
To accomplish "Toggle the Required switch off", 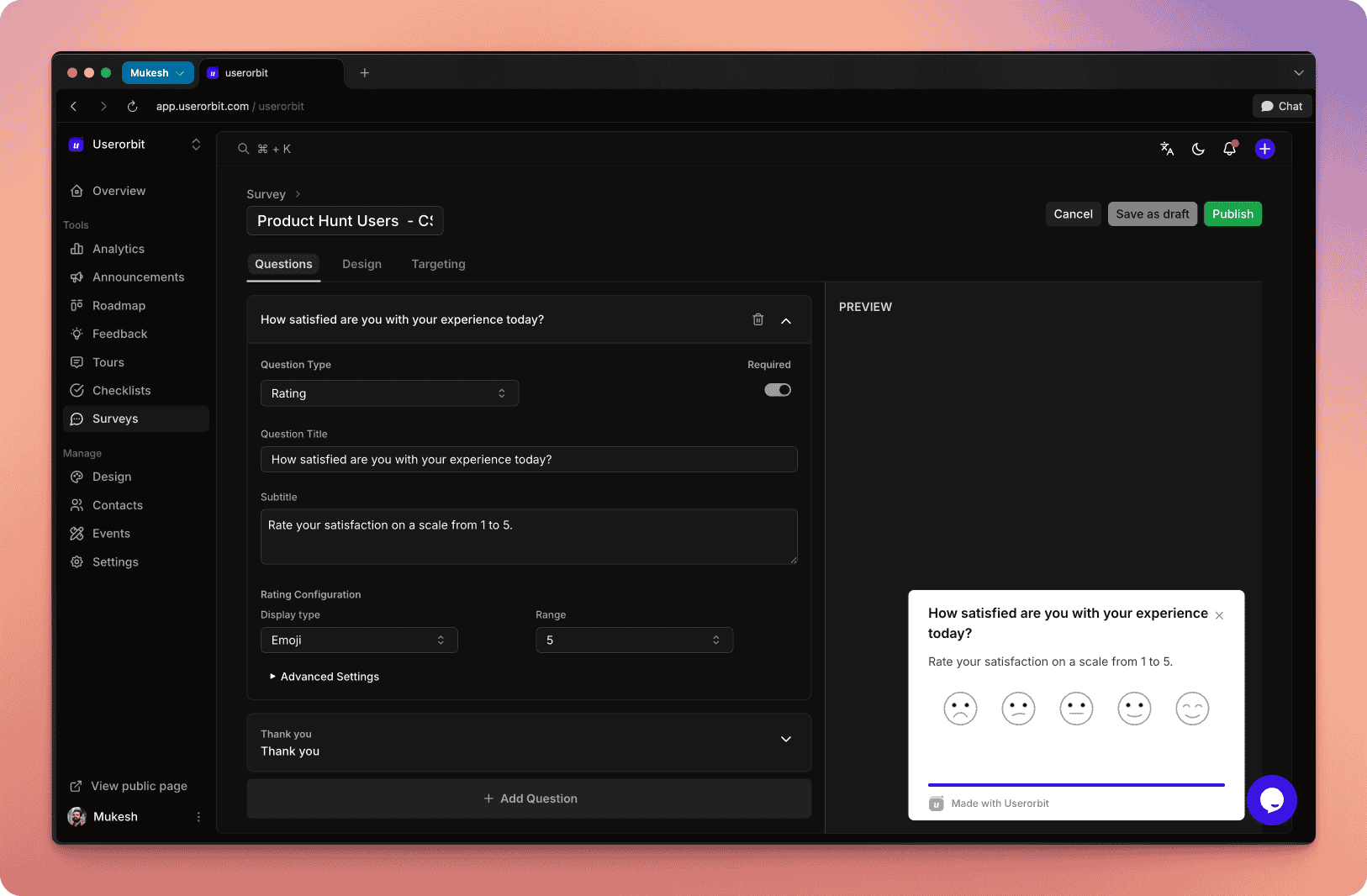I will click(x=777, y=390).
